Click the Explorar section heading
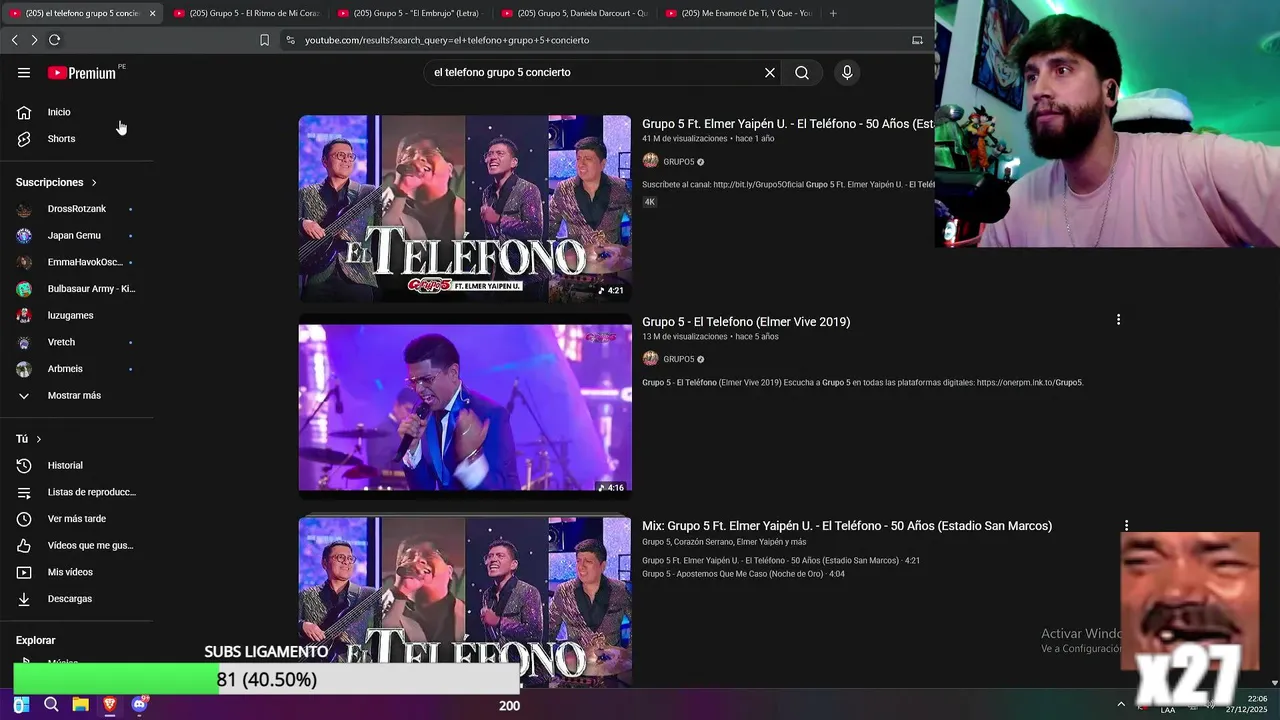The width and height of the screenshot is (1280, 720). [36, 640]
